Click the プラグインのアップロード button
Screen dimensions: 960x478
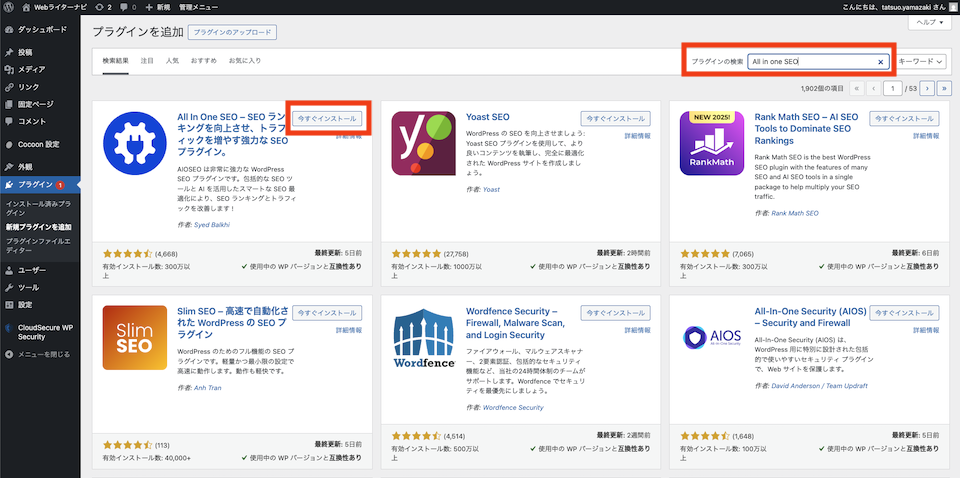[x=233, y=32]
